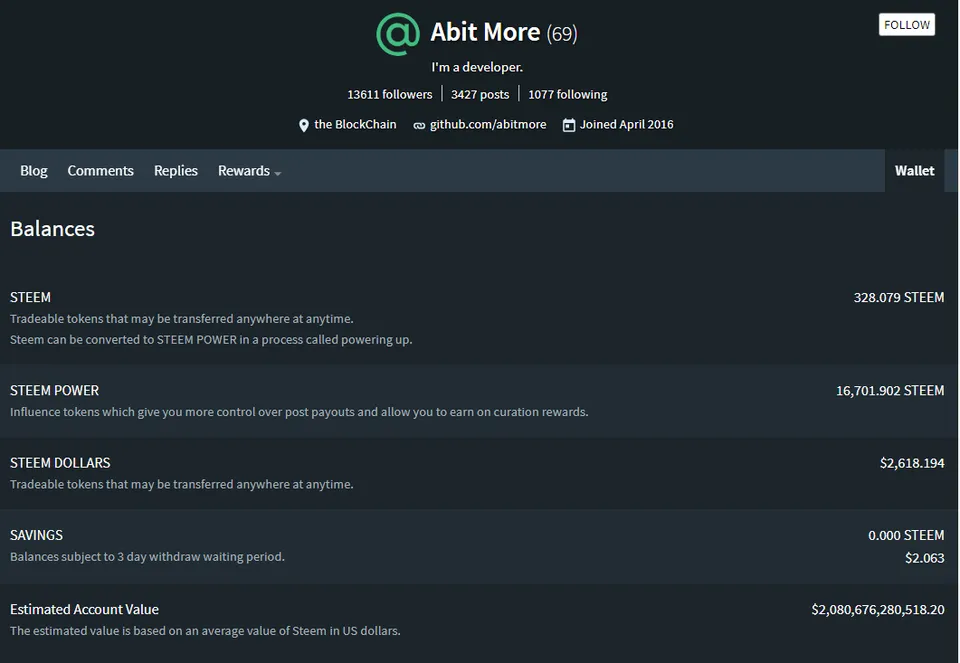
Task: Click the 16,701.902 STEEM power balance
Action: click(890, 391)
